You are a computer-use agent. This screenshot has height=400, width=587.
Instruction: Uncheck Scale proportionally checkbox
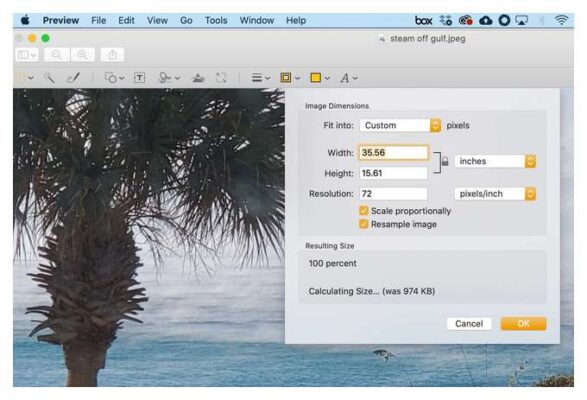[363, 210]
